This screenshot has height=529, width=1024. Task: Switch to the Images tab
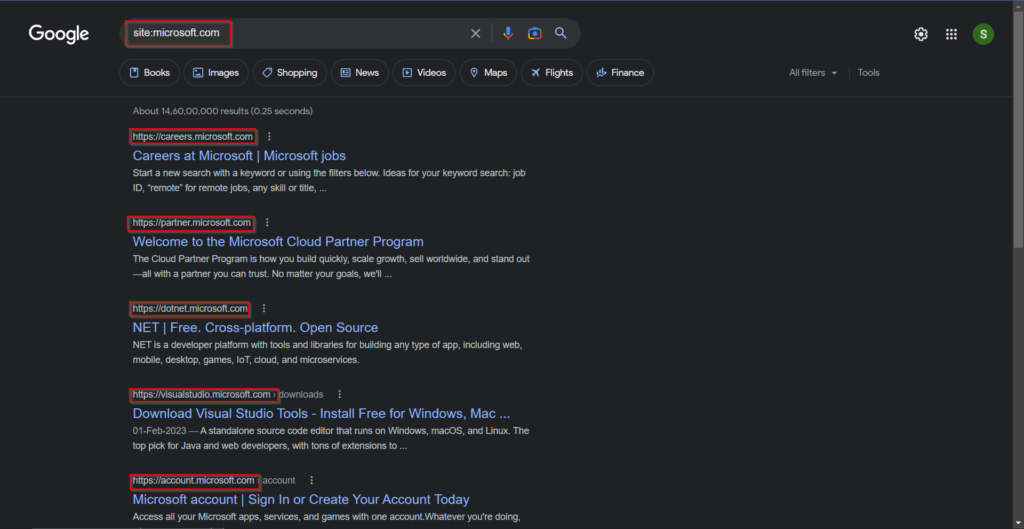point(216,73)
